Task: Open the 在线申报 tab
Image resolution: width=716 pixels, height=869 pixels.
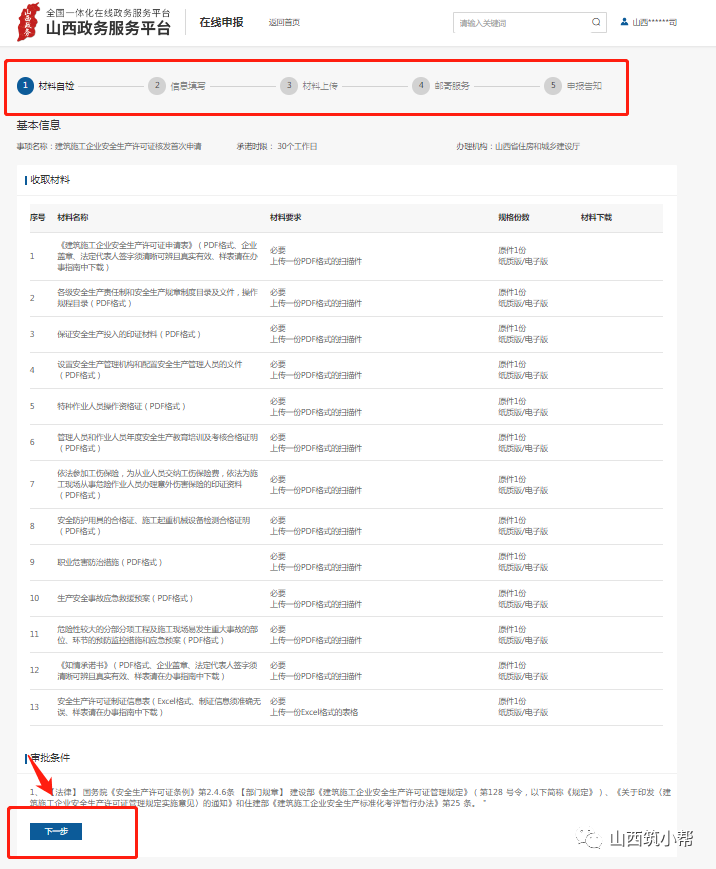Action: [x=221, y=22]
